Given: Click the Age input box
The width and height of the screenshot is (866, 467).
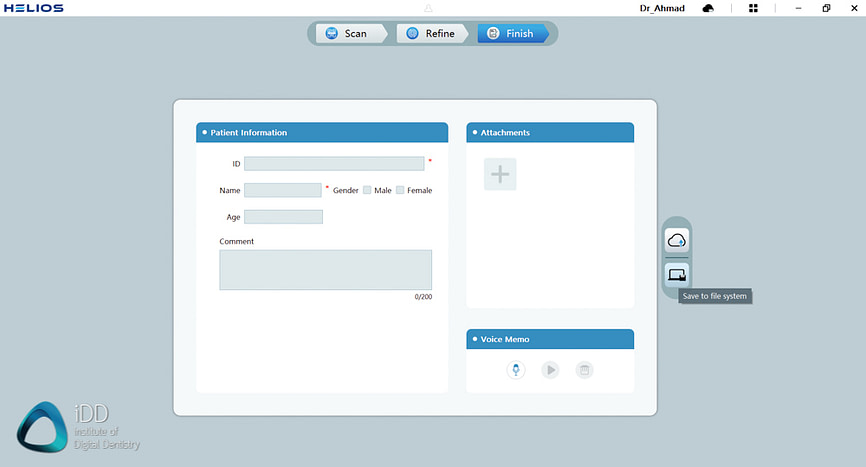Looking at the screenshot, I should (283, 217).
